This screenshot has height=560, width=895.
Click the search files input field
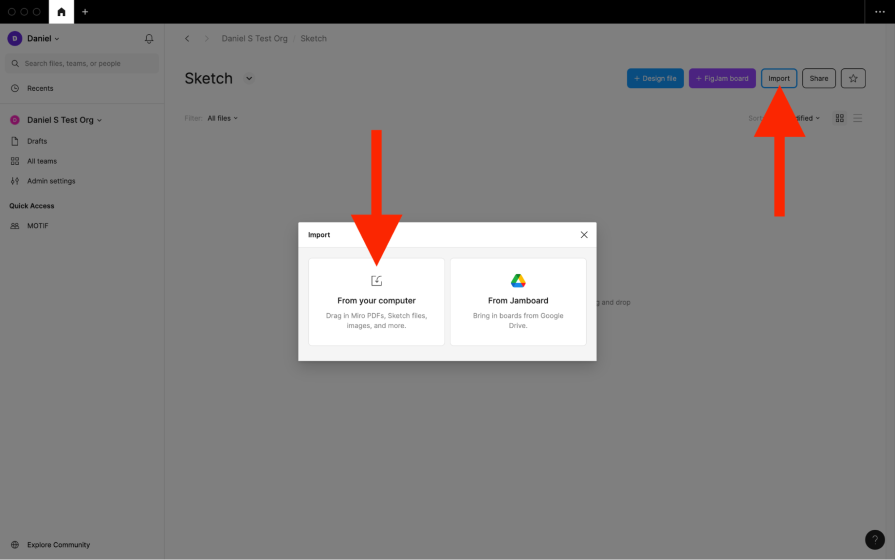pyautogui.click(x=82, y=63)
